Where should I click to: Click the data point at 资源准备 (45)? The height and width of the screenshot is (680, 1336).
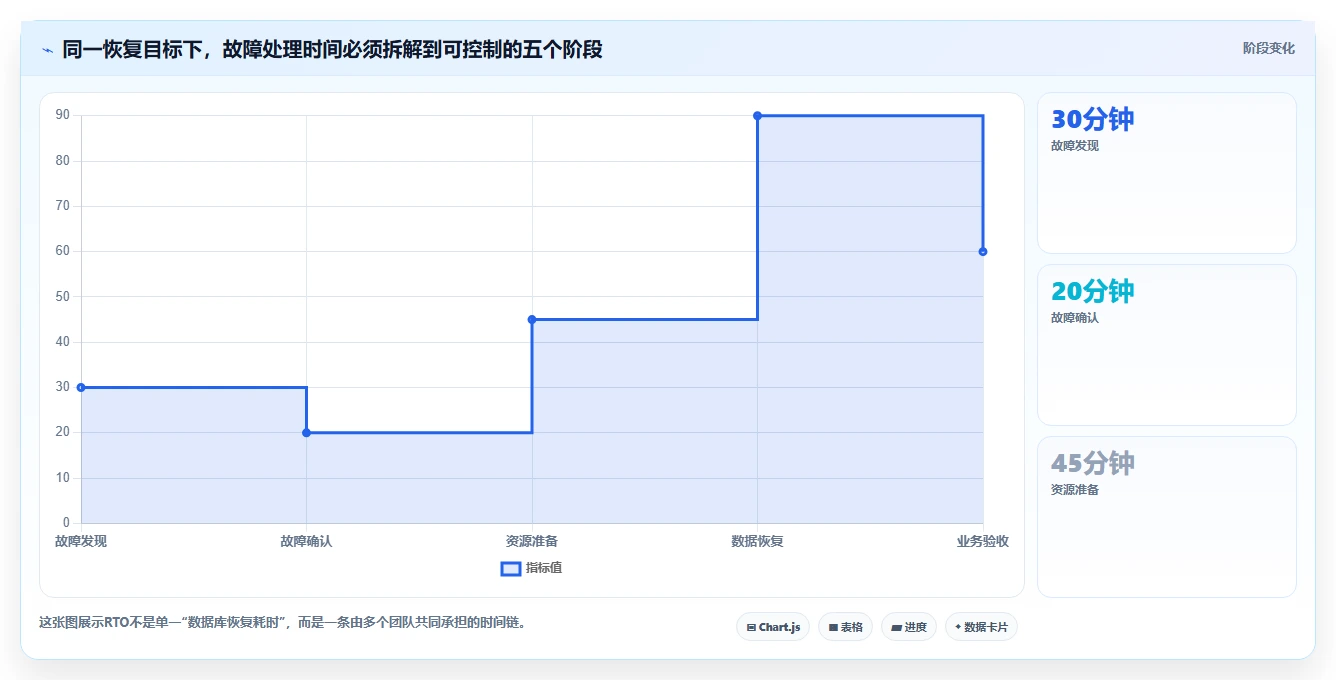coord(532,319)
